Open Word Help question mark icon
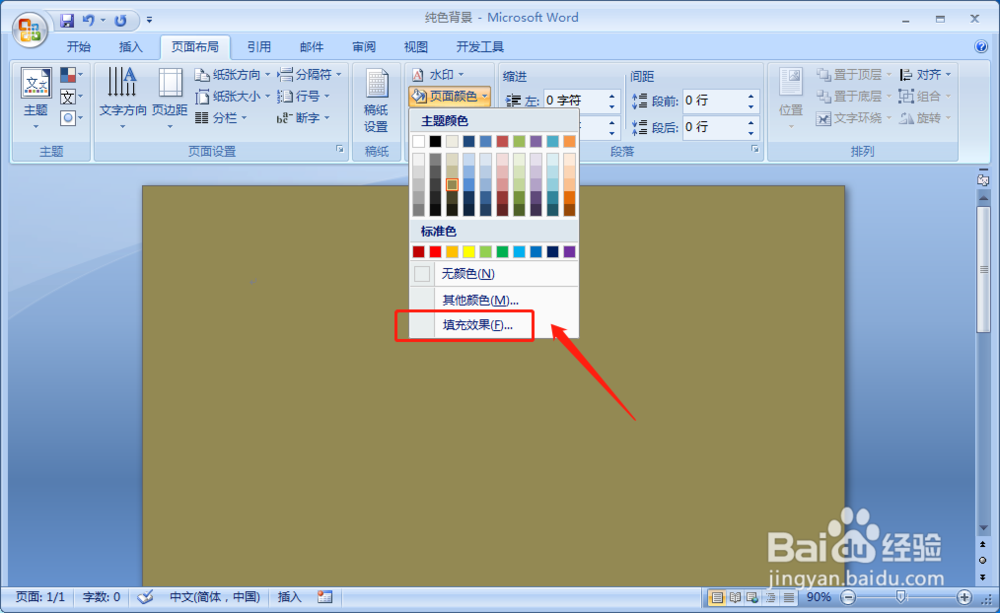This screenshot has height=613, width=1000. pos(981,47)
